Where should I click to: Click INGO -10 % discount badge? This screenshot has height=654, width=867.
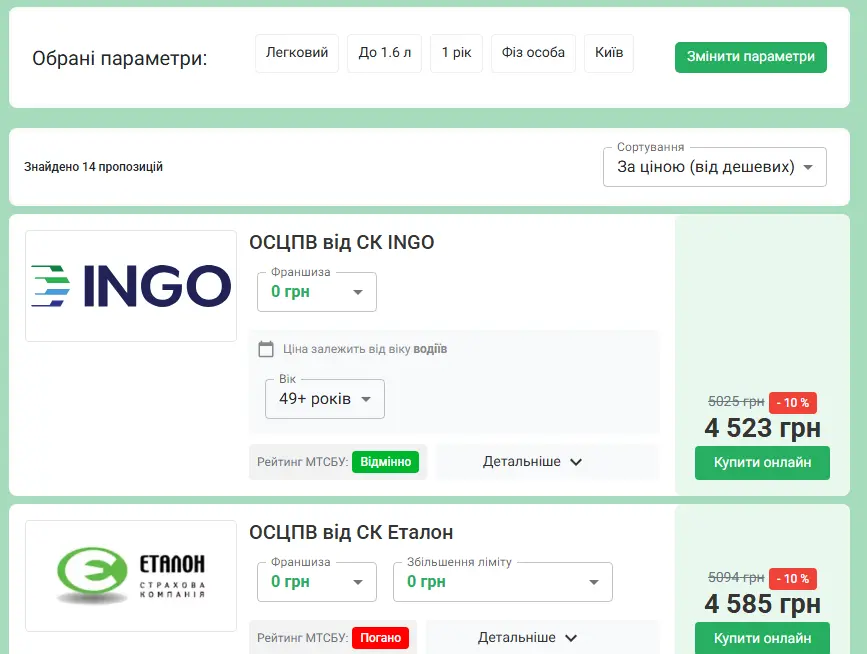792,402
